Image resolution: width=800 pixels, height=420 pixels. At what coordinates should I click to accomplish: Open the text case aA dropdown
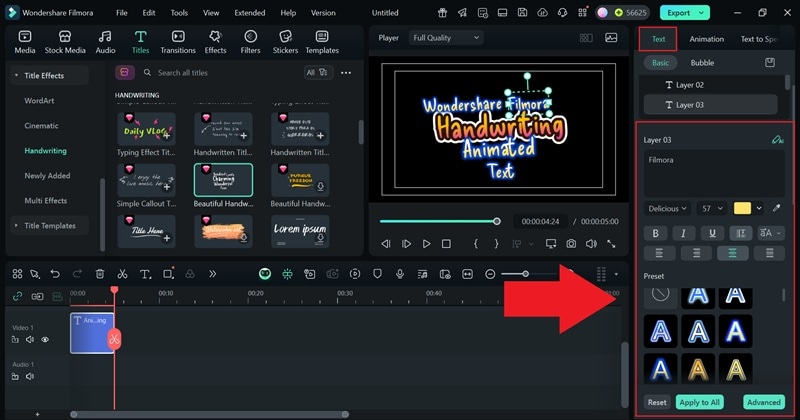[770, 233]
